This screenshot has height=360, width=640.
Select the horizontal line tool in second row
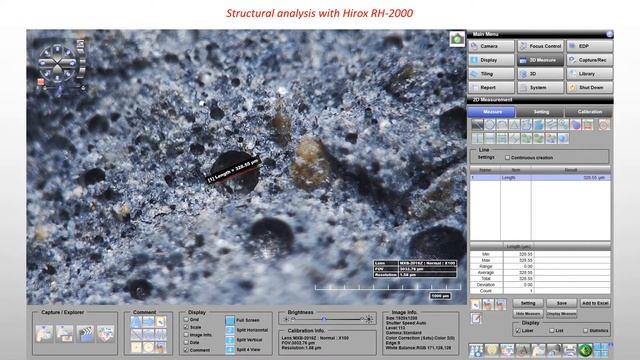click(489, 138)
